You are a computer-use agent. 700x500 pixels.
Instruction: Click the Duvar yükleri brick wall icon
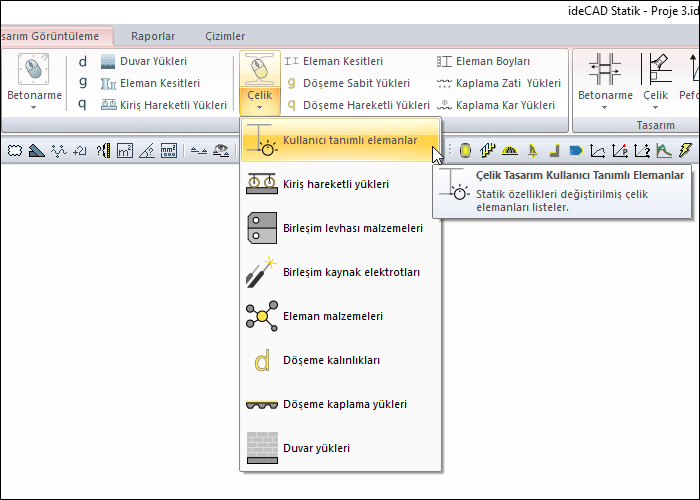[x=262, y=448]
